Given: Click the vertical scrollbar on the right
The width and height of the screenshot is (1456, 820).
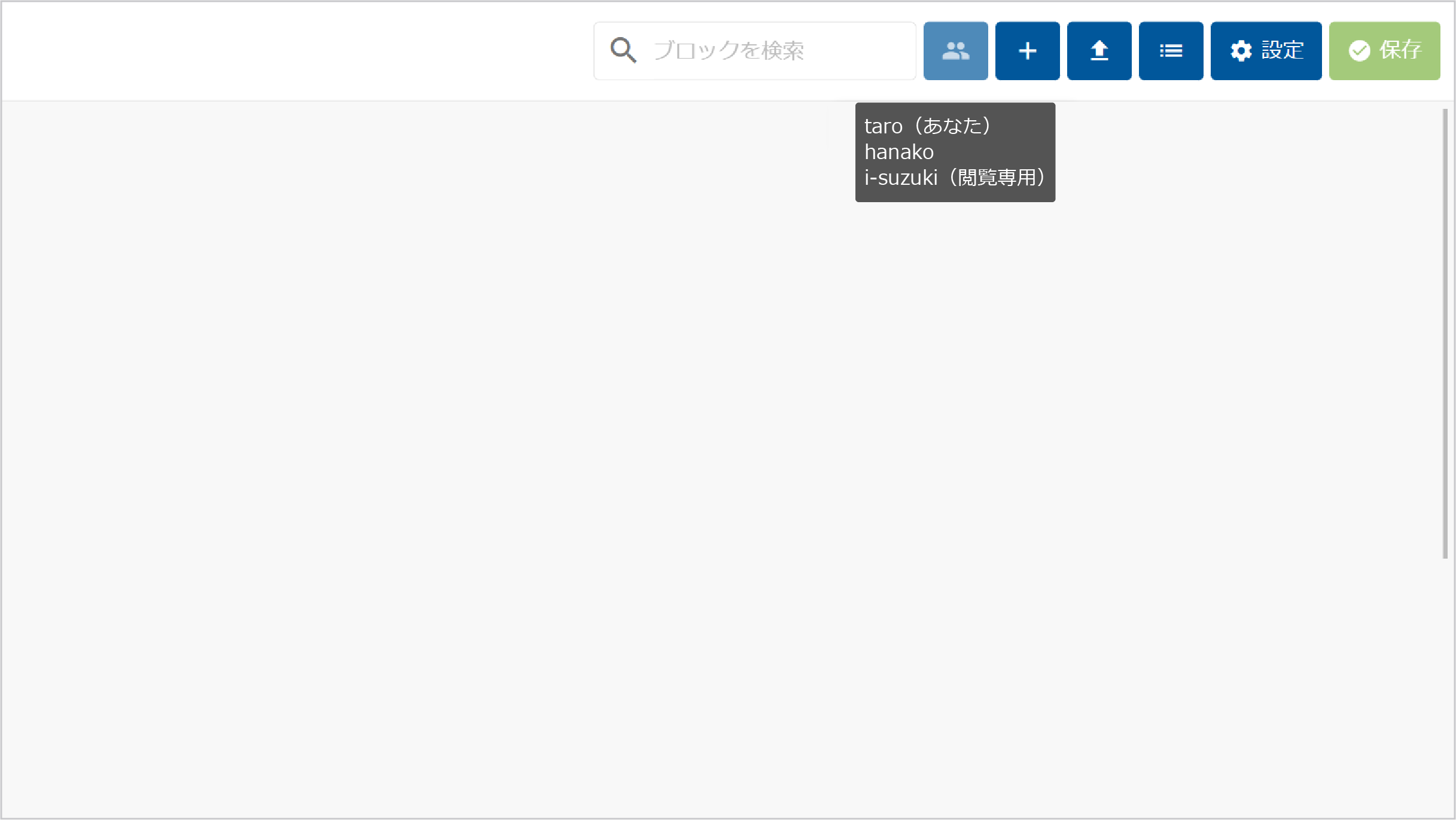Looking at the screenshot, I should (x=1445, y=334).
